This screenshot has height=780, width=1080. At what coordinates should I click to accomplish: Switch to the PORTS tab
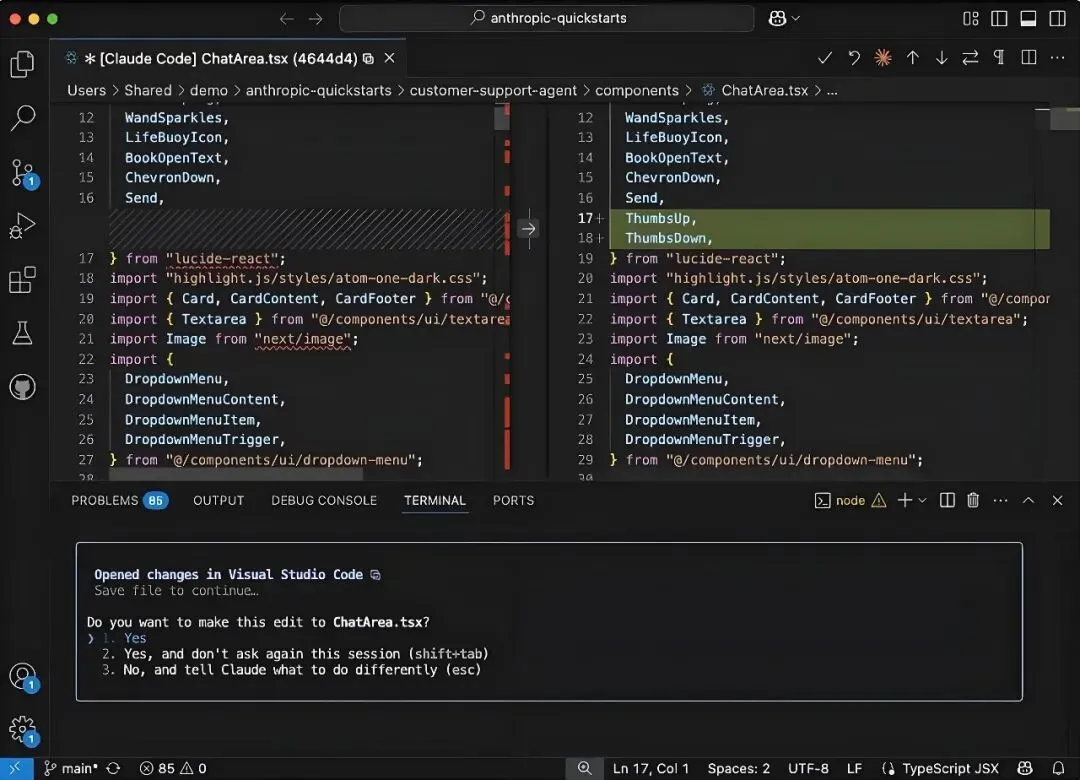513,500
